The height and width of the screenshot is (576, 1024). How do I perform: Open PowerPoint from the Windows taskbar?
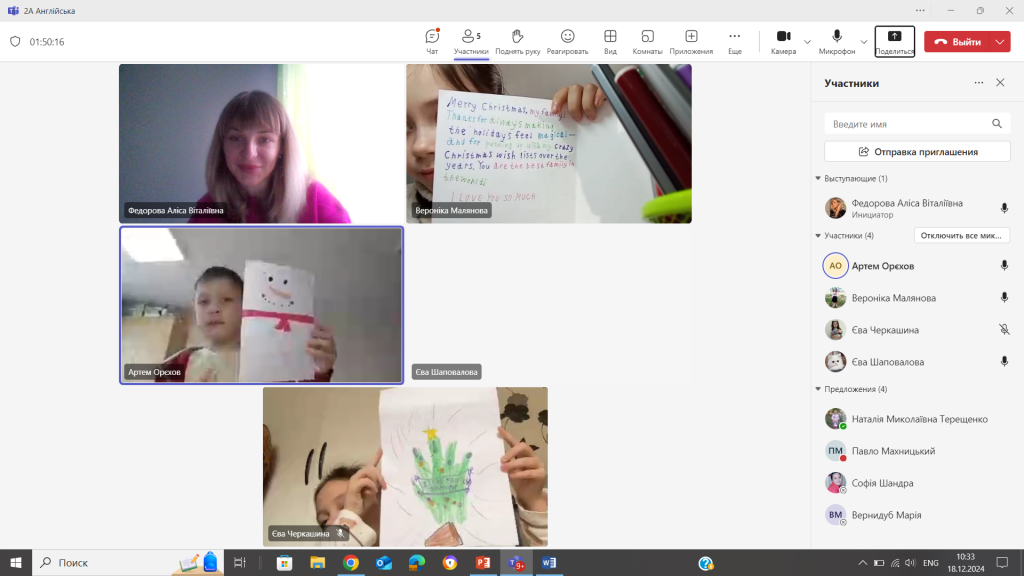482,563
